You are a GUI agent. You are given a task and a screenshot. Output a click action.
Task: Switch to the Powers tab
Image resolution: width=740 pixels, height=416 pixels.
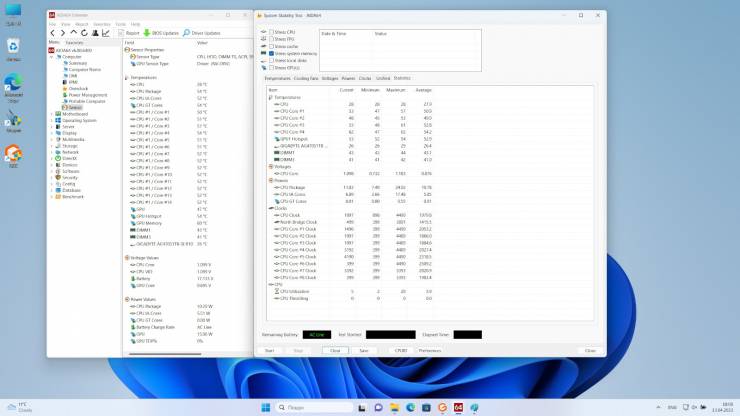pos(348,78)
